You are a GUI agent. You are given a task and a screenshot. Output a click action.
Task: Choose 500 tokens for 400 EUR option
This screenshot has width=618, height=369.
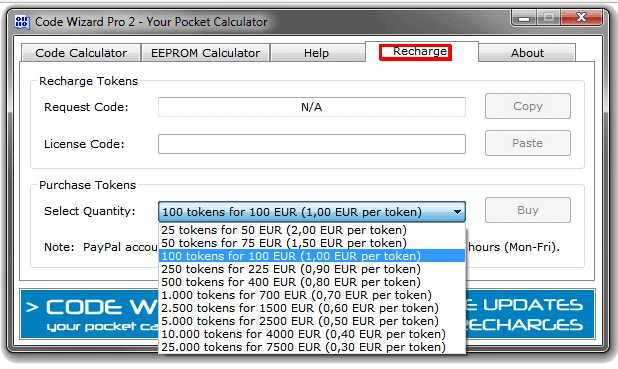(x=312, y=282)
